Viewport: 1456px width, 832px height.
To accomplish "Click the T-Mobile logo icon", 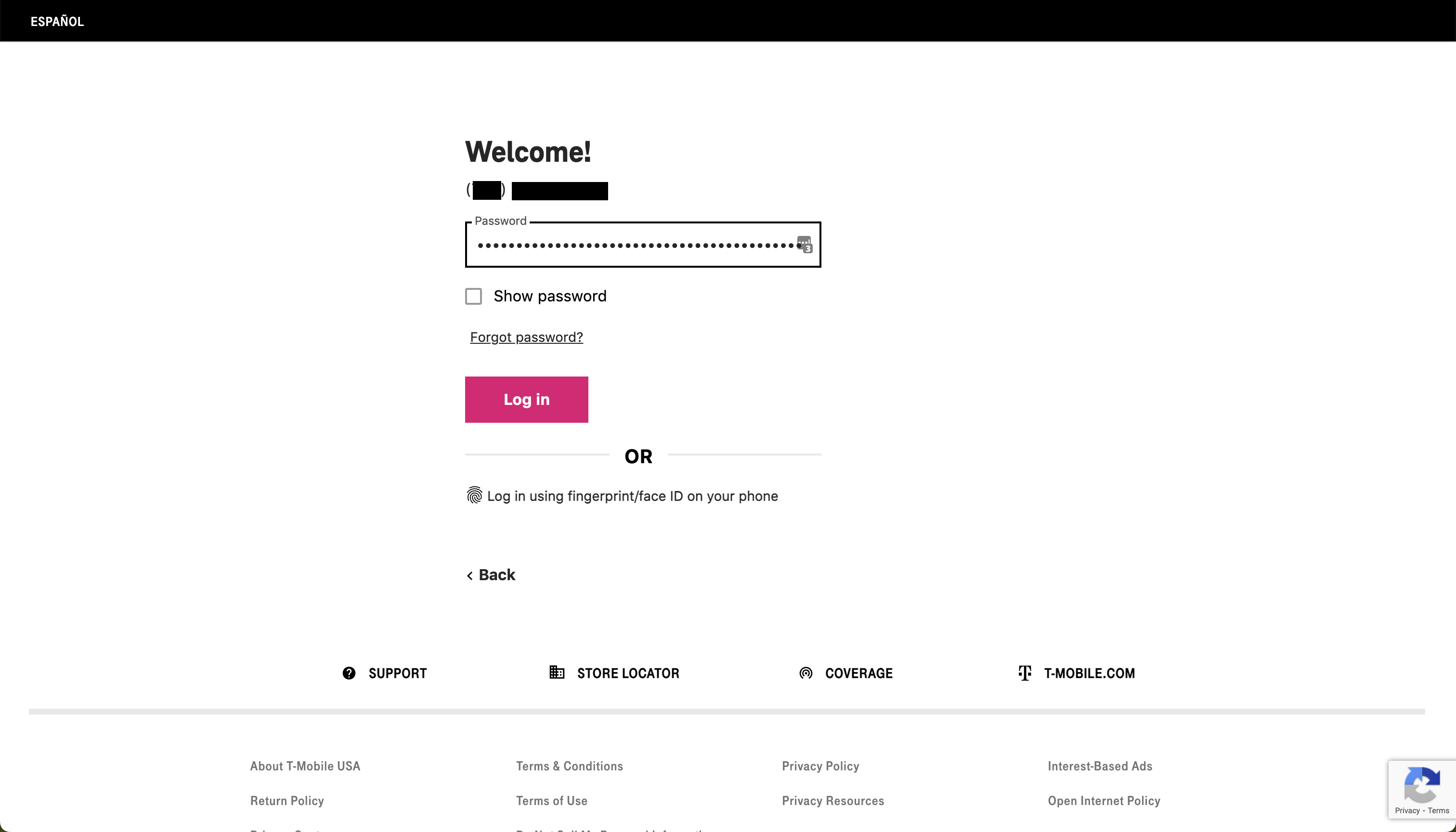I will coord(1025,673).
